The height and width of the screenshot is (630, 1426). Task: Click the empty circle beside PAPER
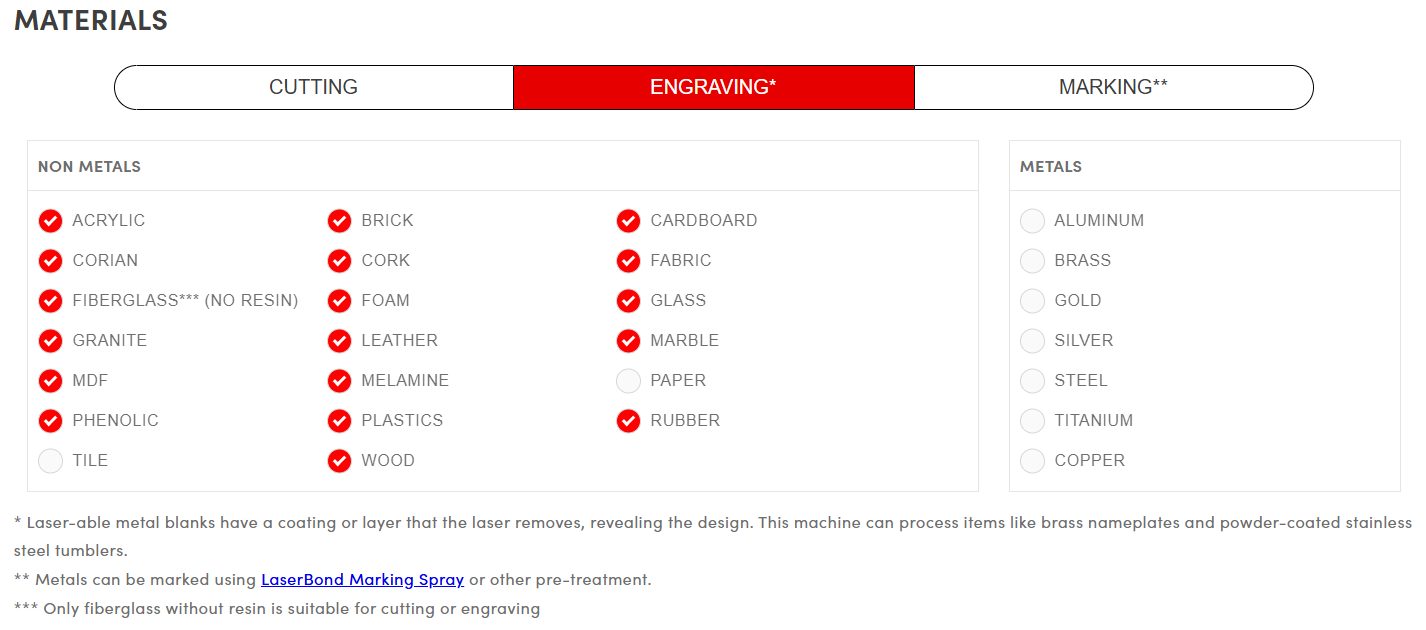(x=628, y=381)
